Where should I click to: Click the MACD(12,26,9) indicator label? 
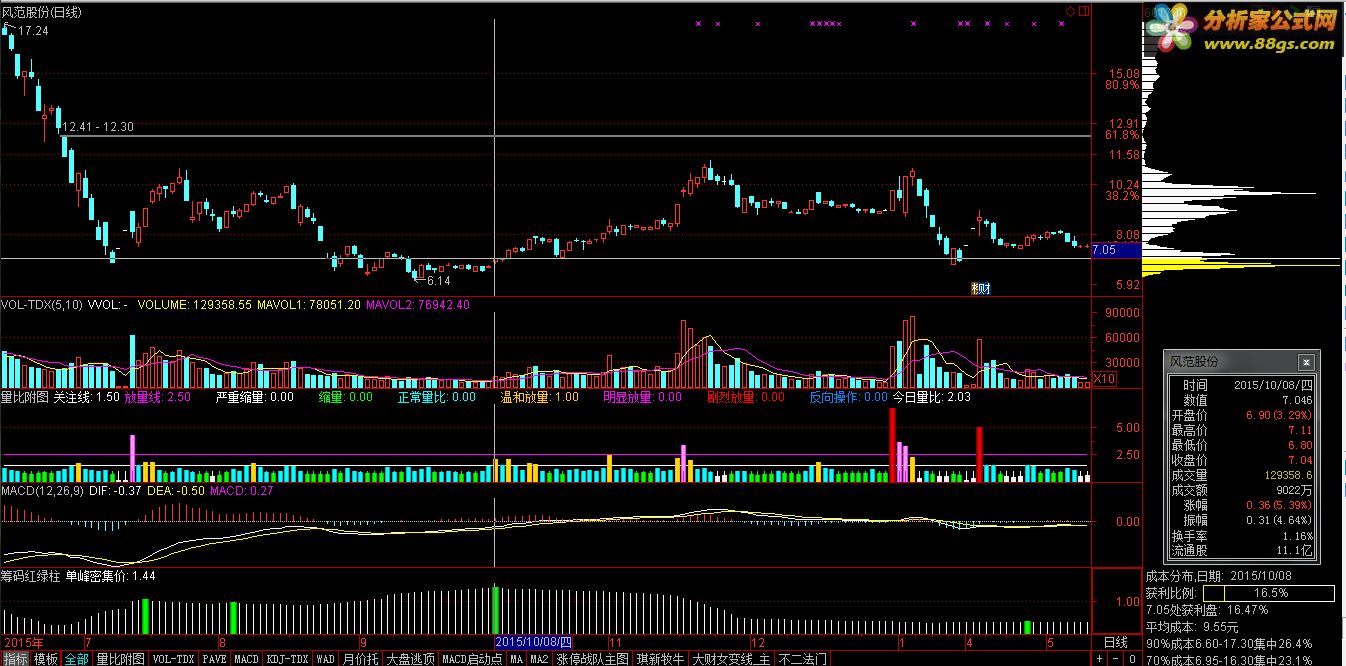pos(43,491)
